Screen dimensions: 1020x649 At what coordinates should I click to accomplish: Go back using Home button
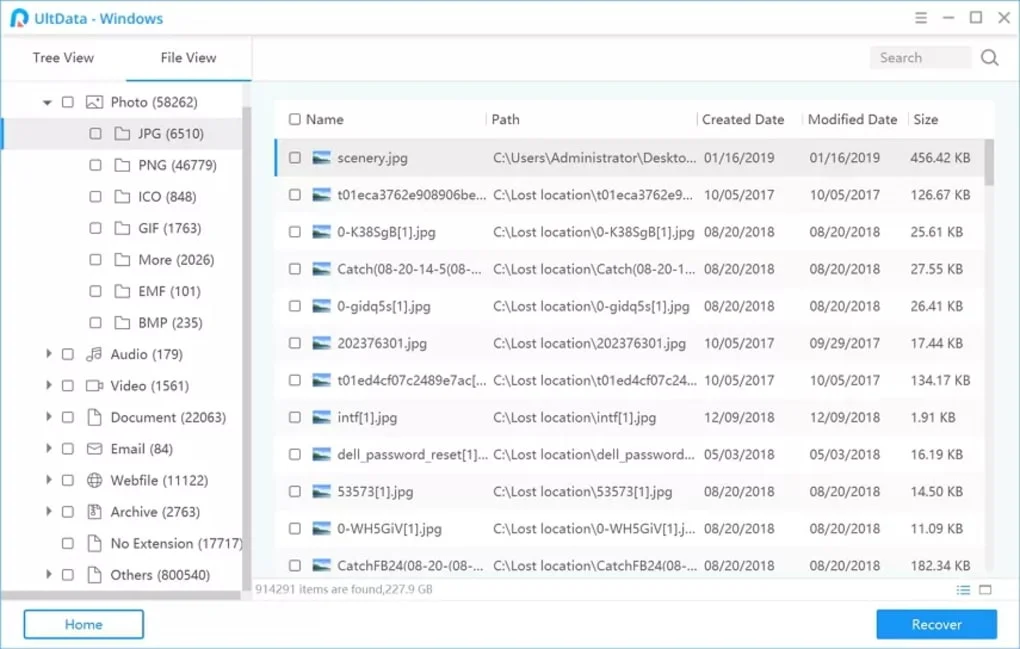[84, 624]
